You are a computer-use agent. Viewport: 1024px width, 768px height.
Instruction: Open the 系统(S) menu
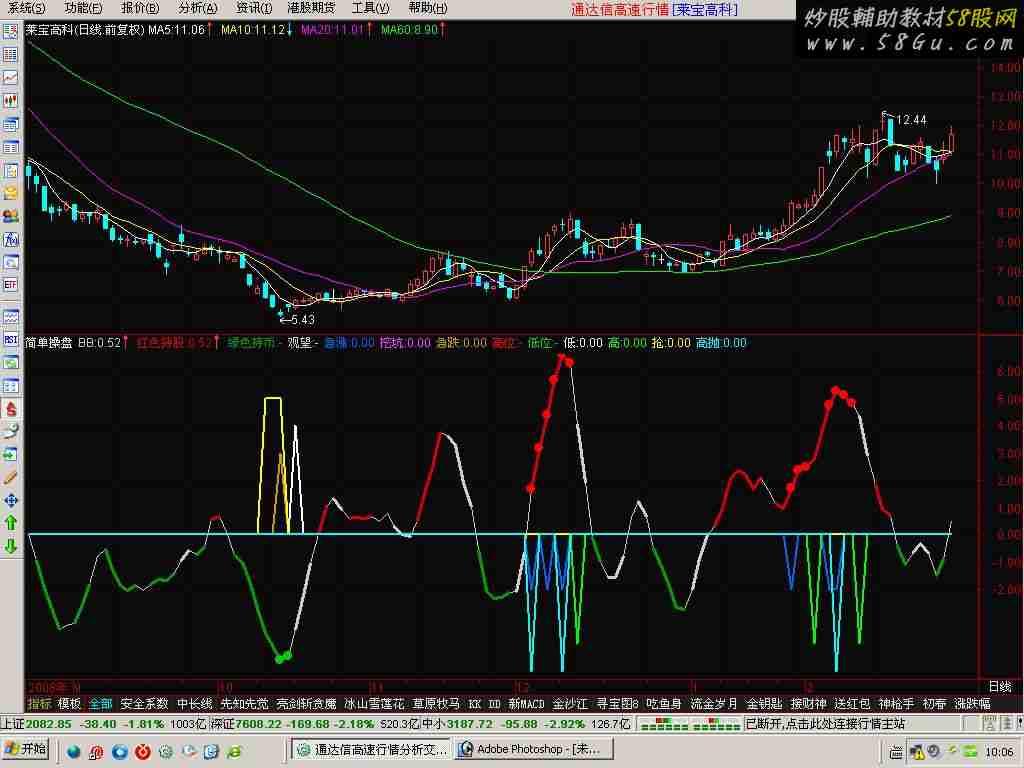[26, 8]
